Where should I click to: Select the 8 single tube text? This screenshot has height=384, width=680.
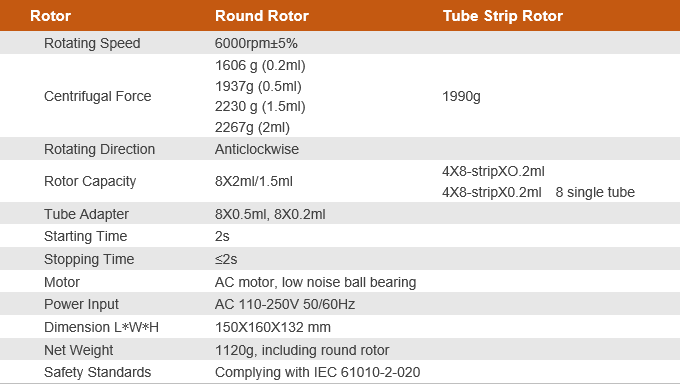(595, 192)
